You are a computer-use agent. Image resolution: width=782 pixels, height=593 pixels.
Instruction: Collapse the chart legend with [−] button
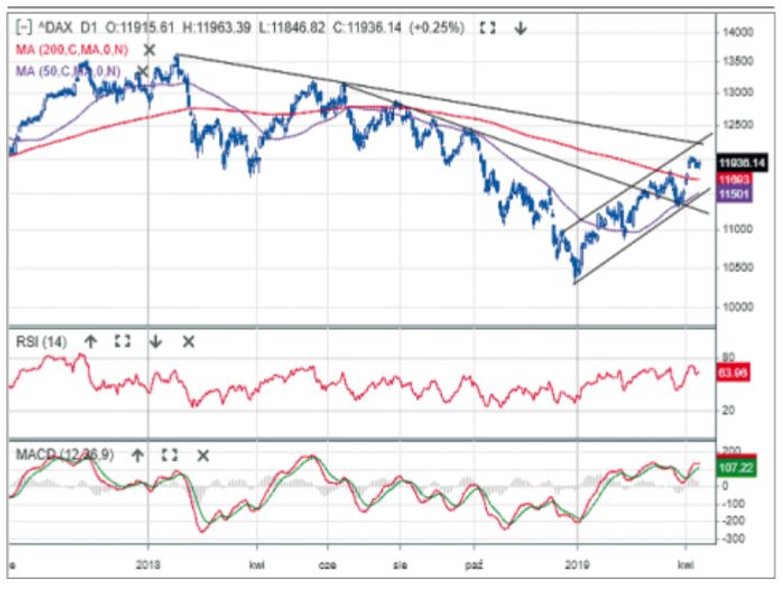pos(24,28)
